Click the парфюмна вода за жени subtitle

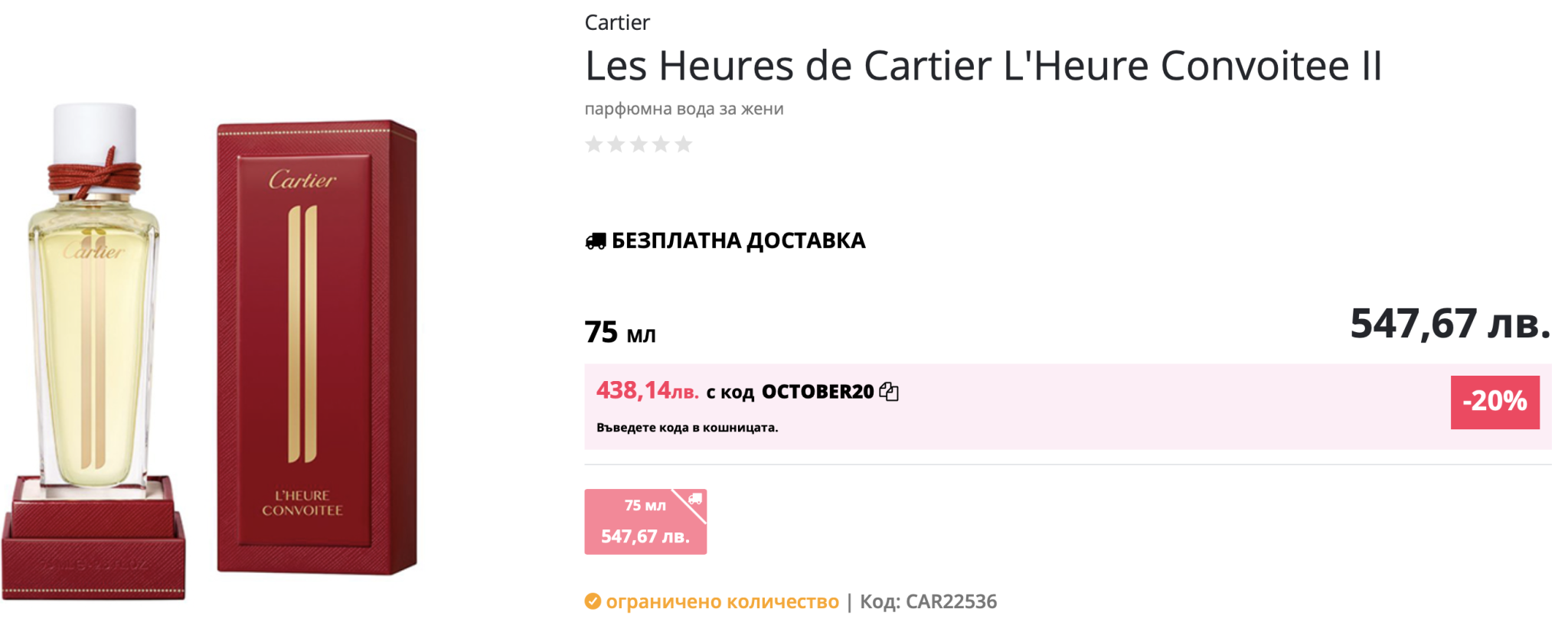tap(684, 109)
